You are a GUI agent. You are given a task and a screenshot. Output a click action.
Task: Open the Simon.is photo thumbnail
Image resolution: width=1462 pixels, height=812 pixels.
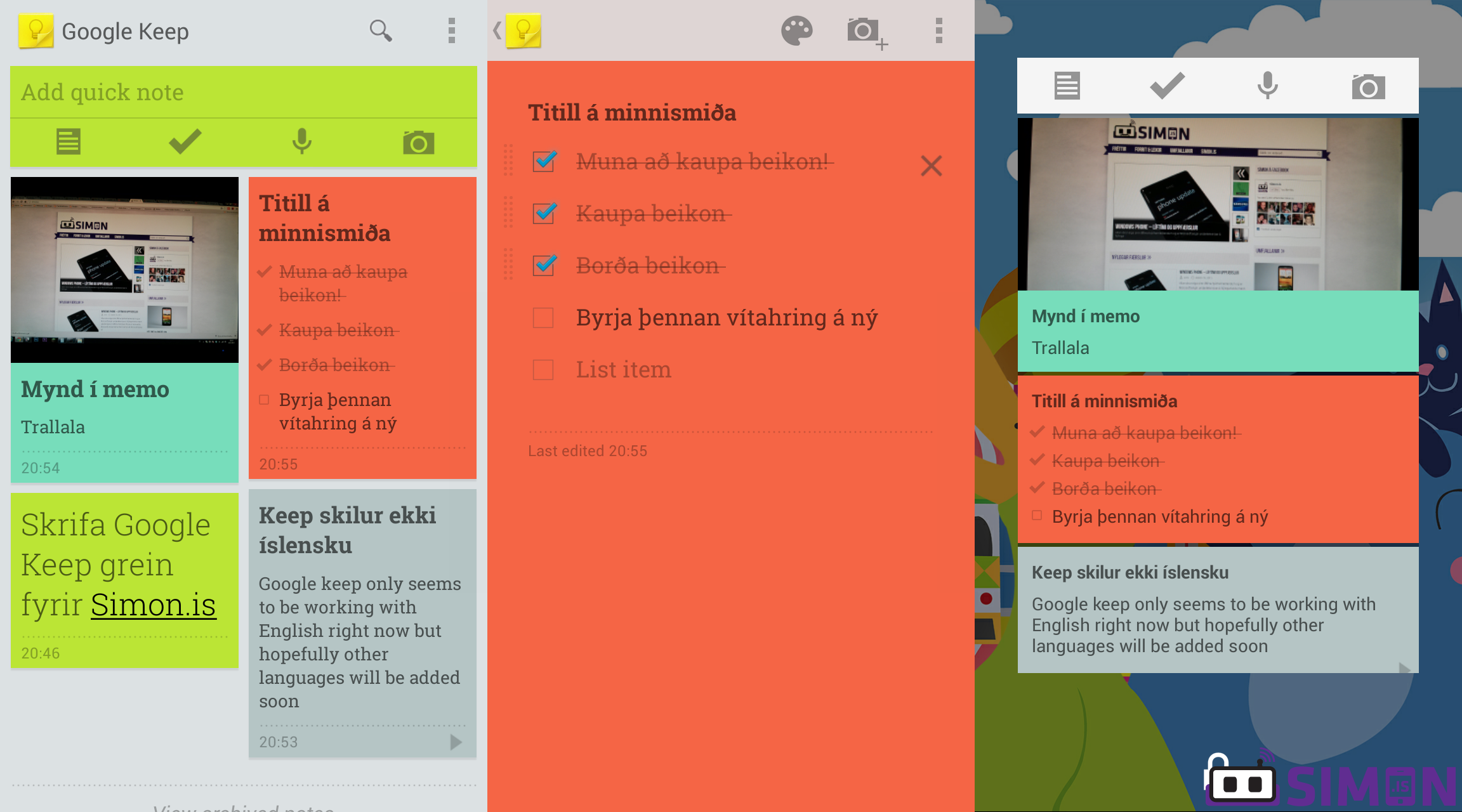(124, 270)
